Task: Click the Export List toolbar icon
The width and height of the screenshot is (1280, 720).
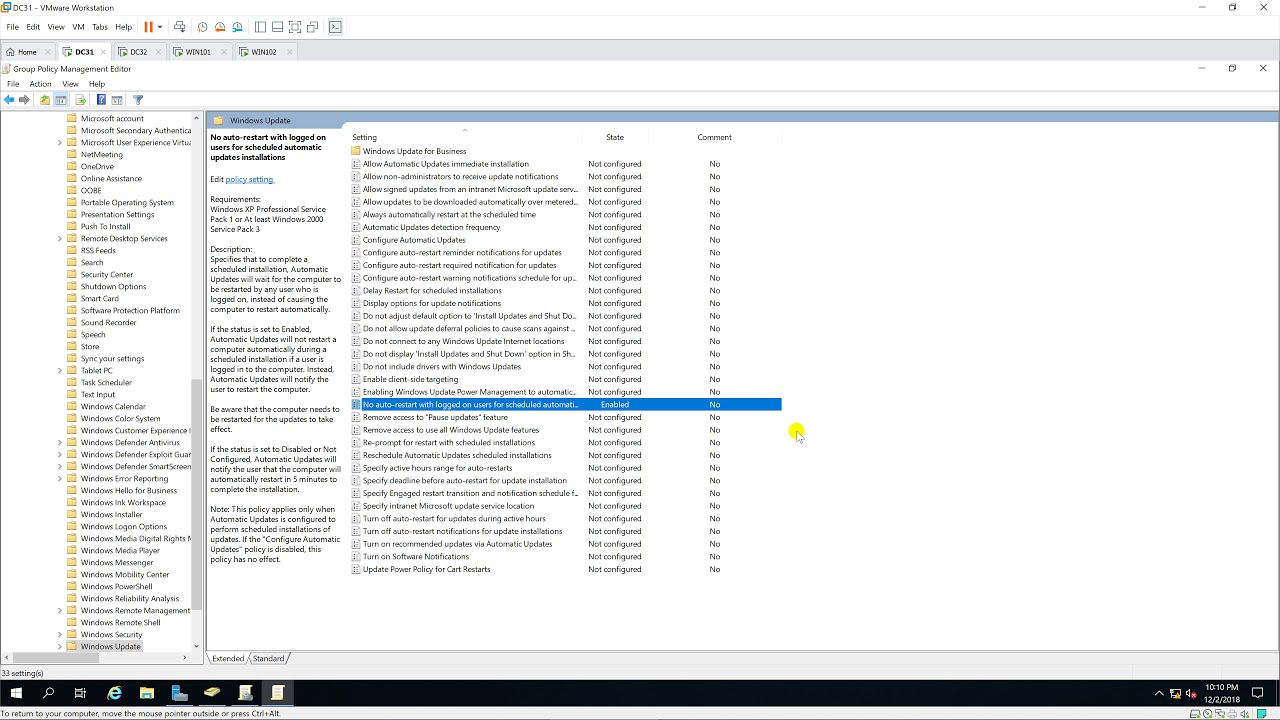Action: tap(81, 99)
